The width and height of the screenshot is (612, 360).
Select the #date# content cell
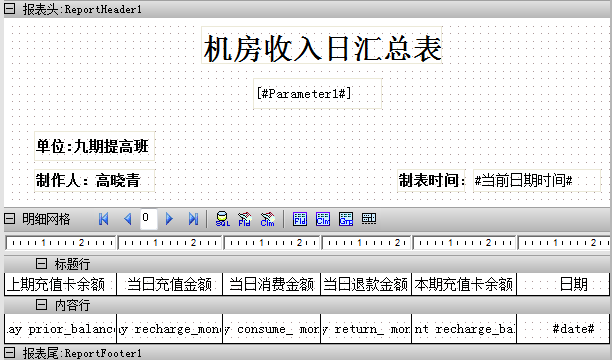(563, 329)
